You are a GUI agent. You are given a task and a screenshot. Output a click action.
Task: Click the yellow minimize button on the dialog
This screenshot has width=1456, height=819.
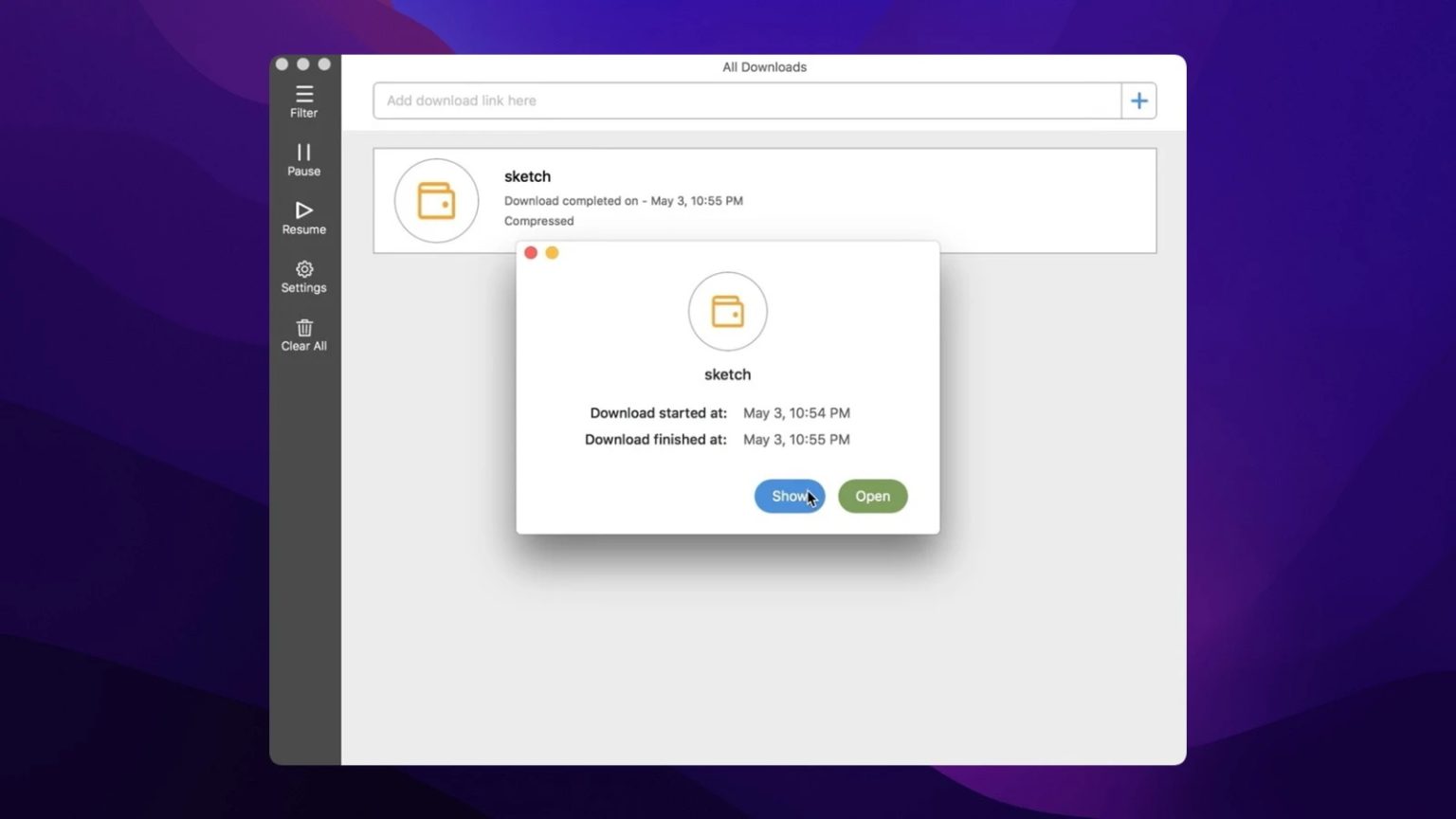point(552,252)
